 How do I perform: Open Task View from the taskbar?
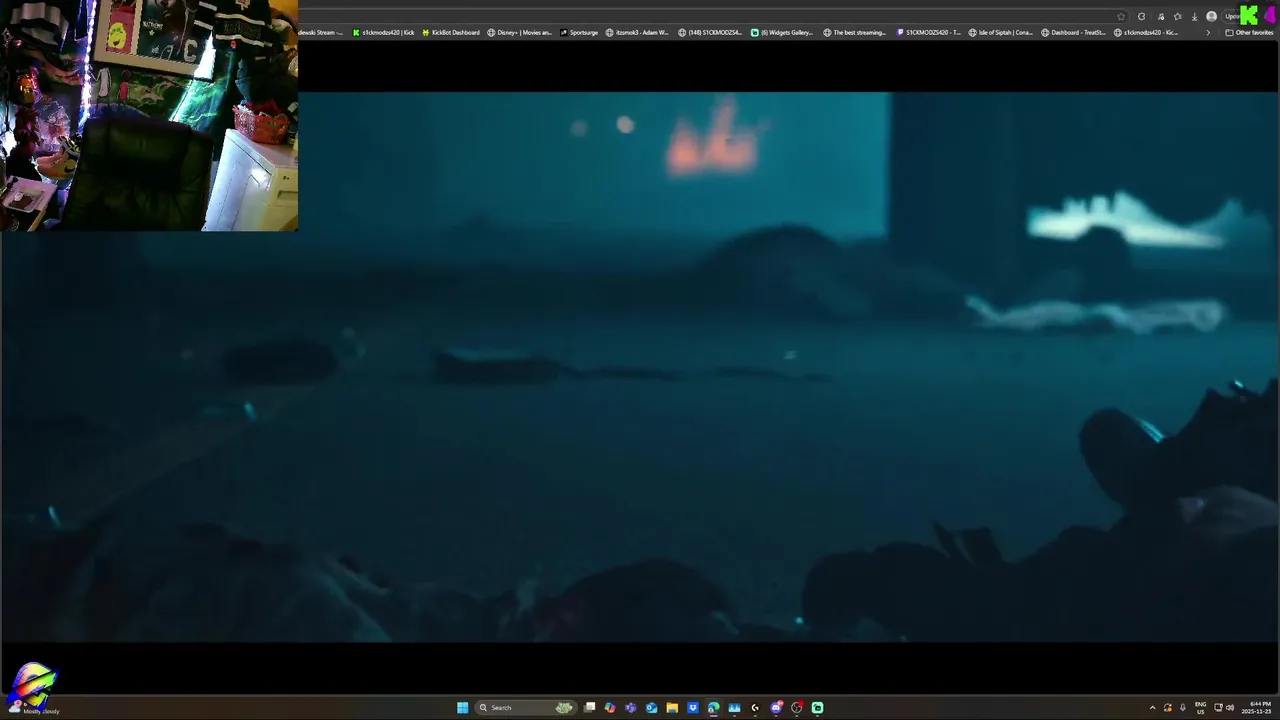point(590,708)
